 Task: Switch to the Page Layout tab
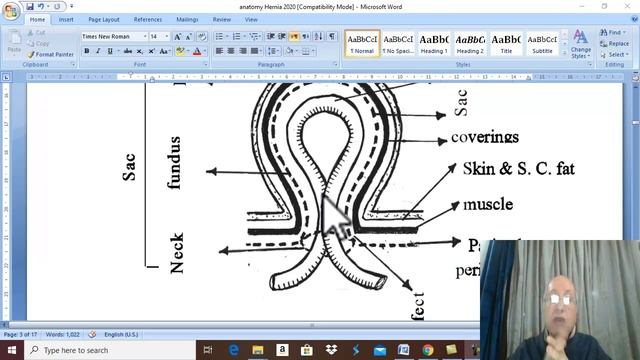[104, 20]
